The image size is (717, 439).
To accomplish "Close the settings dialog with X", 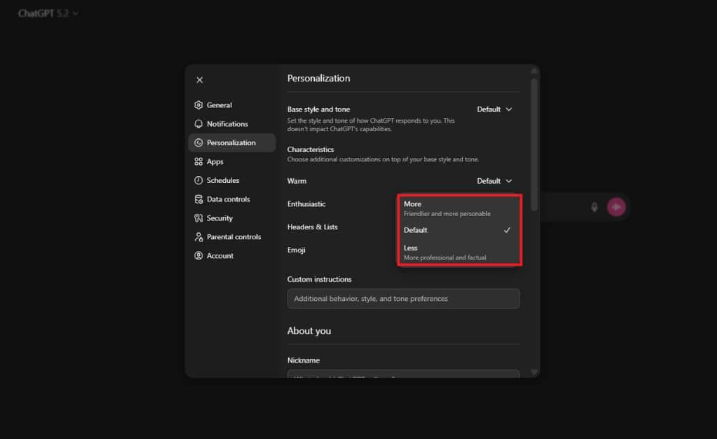I will 199,79.
